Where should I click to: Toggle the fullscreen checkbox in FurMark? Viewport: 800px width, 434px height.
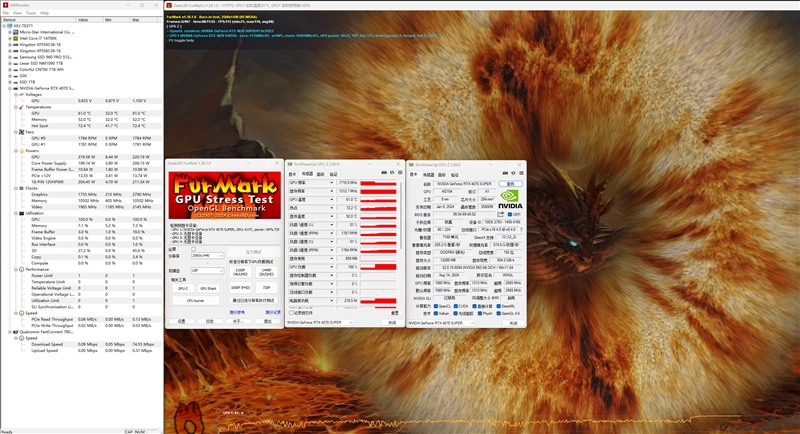pos(193,249)
